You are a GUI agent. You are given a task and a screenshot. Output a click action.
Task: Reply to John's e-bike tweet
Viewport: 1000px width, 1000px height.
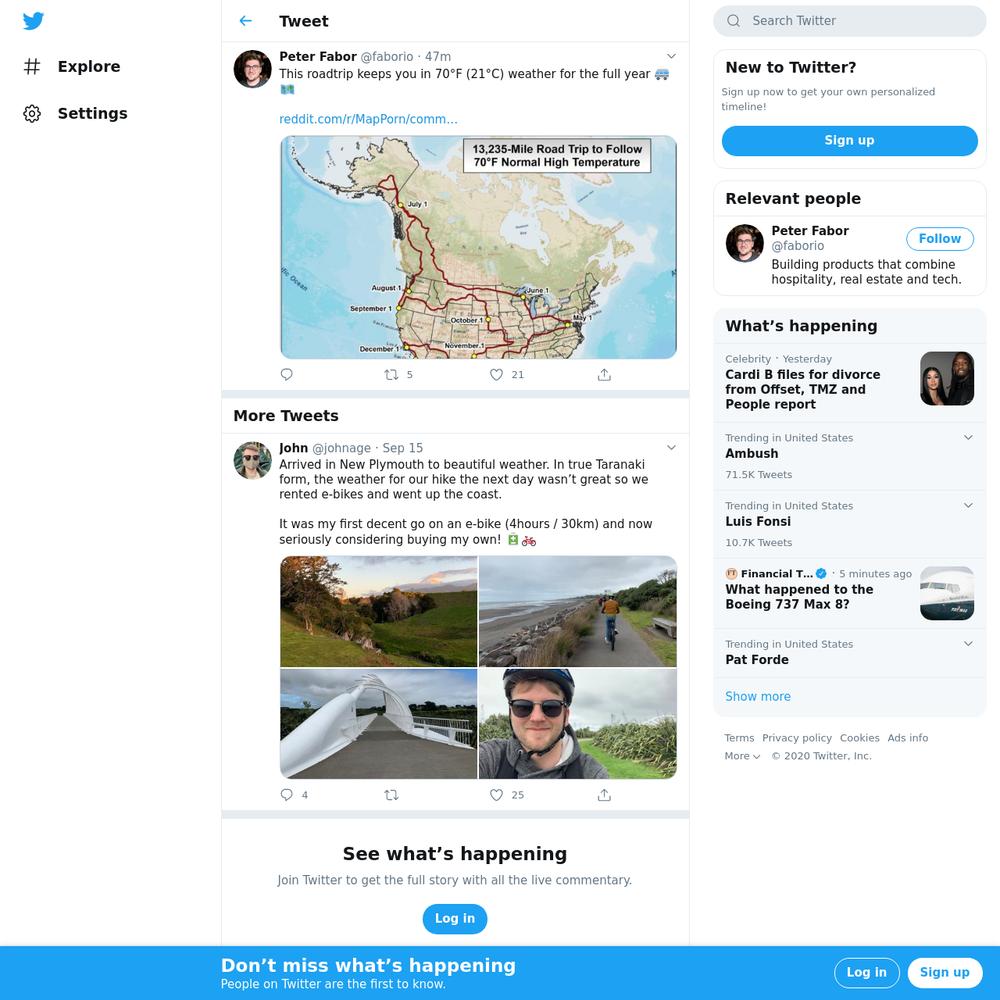coord(287,795)
